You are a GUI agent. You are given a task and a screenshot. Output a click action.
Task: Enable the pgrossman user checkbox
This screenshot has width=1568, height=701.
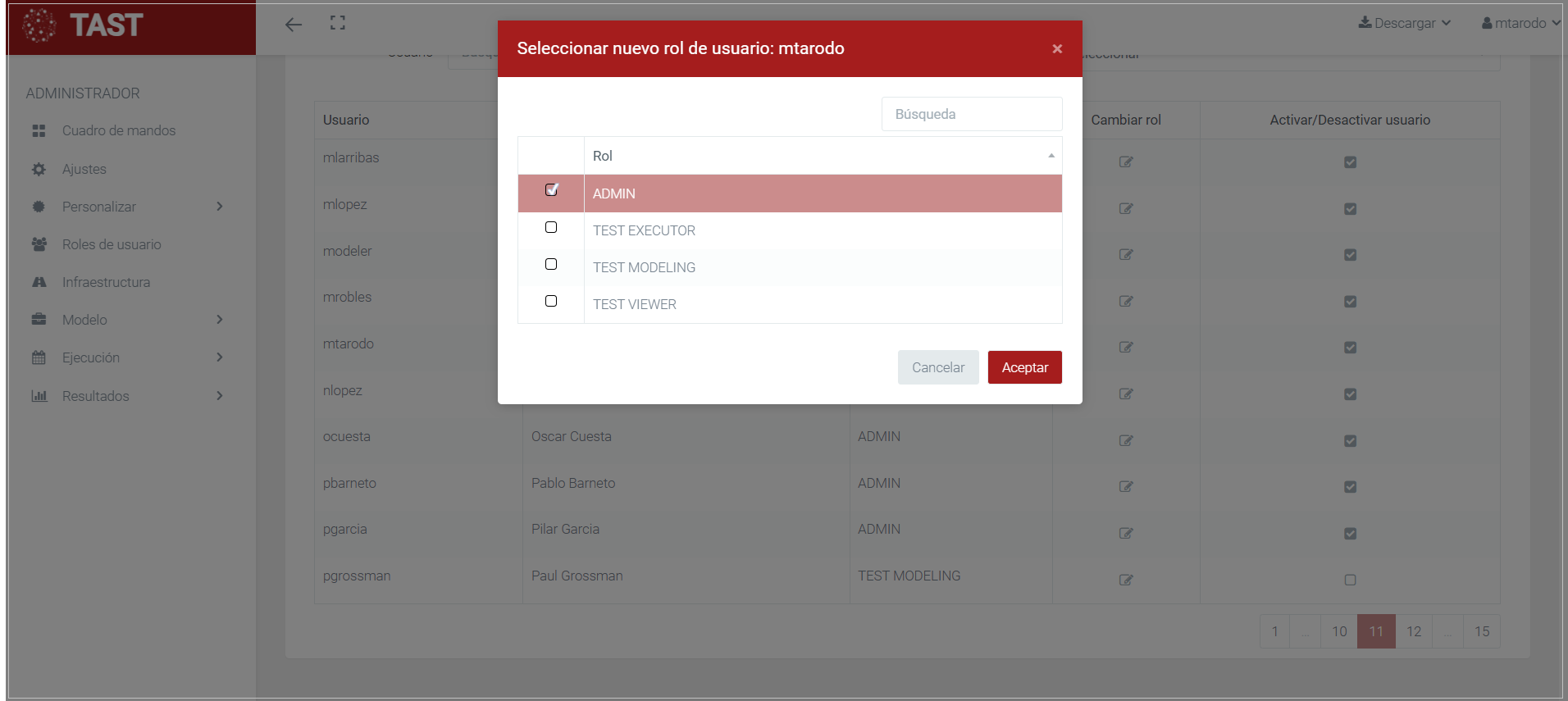pyautogui.click(x=1350, y=580)
